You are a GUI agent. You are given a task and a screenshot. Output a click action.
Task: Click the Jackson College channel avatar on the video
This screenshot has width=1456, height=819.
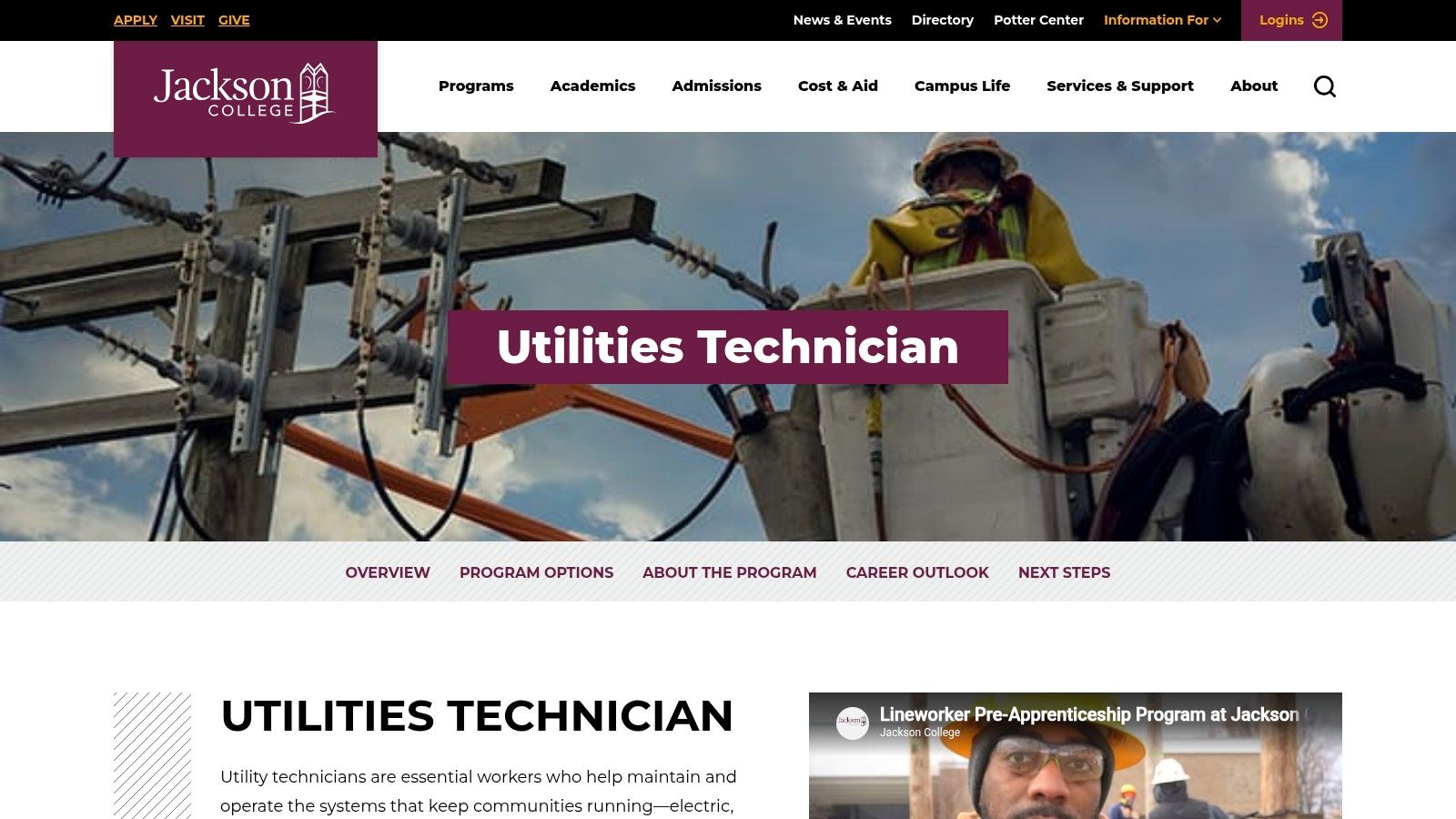click(x=852, y=720)
